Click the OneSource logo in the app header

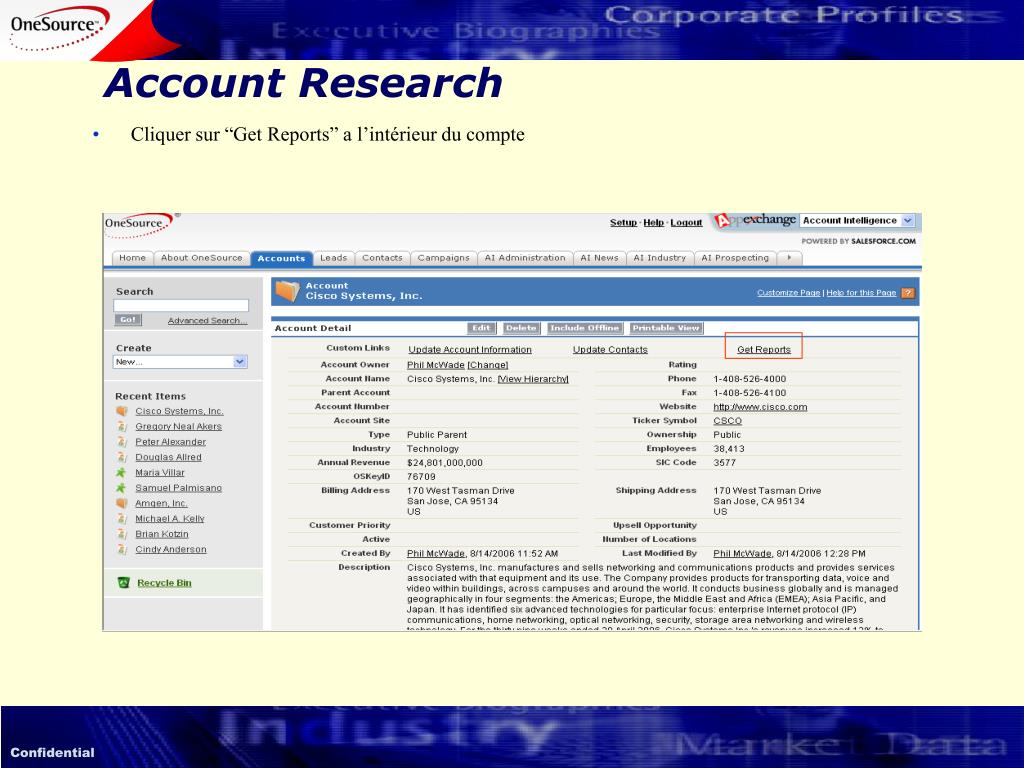pyautogui.click(x=138, y=225)
